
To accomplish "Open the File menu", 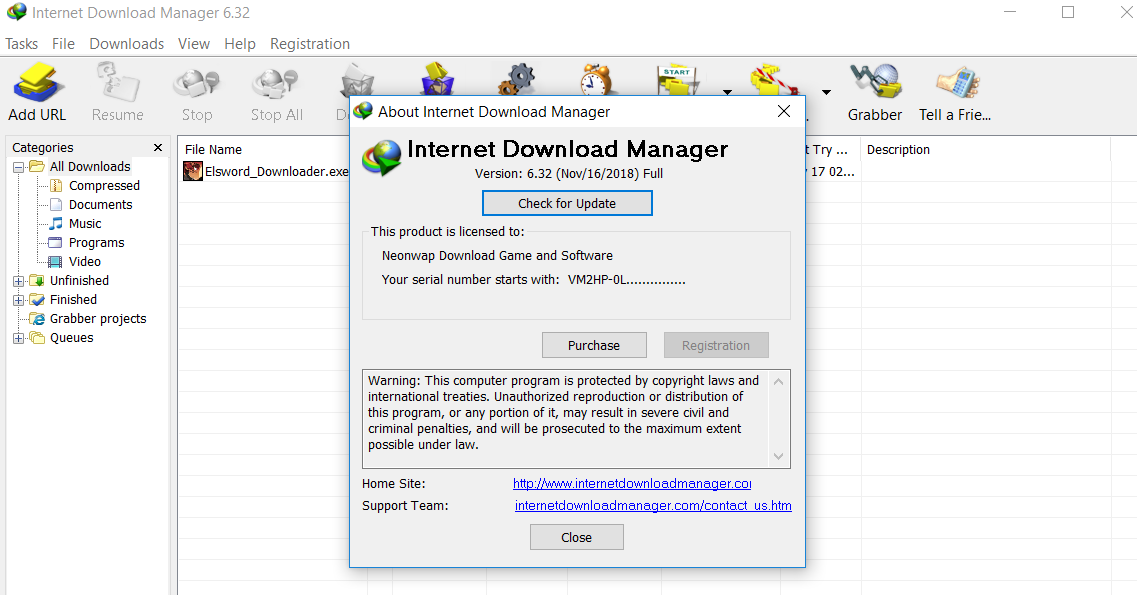I will point(63,43).
